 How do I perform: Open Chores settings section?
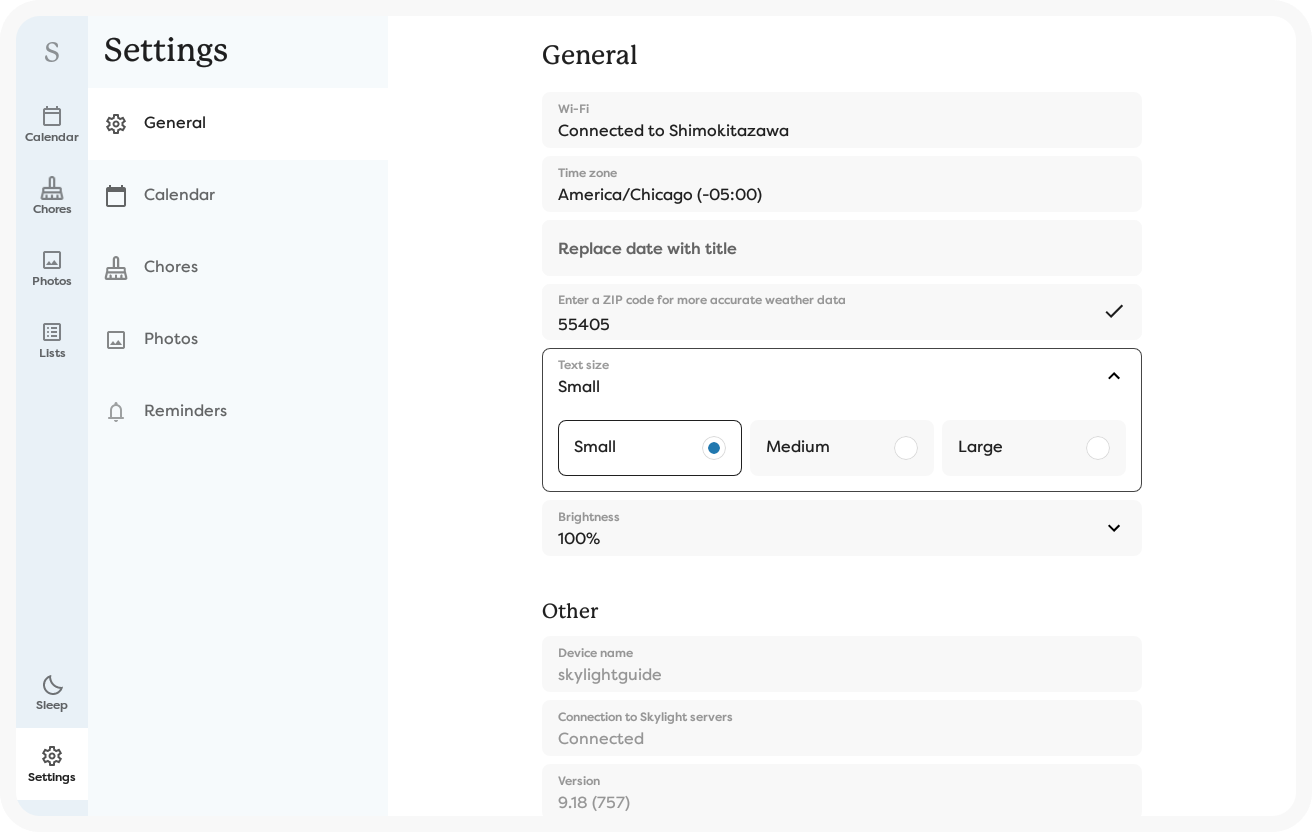(x=171, y=267)
